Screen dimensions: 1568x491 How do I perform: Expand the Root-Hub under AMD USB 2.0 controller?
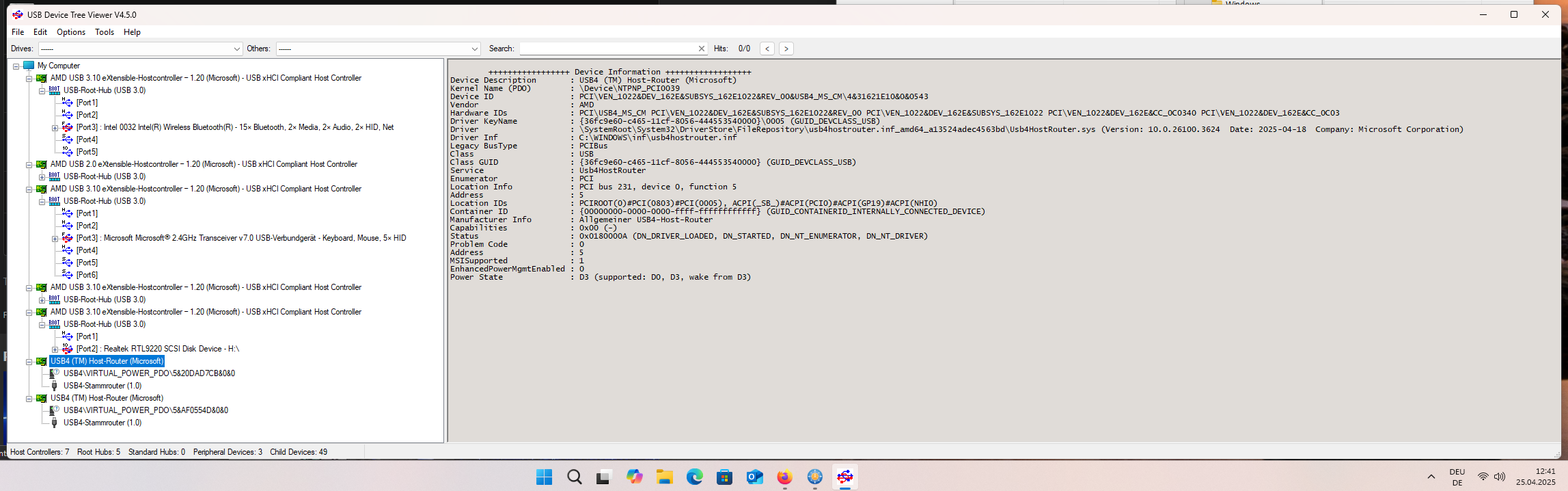coord(42,177)
